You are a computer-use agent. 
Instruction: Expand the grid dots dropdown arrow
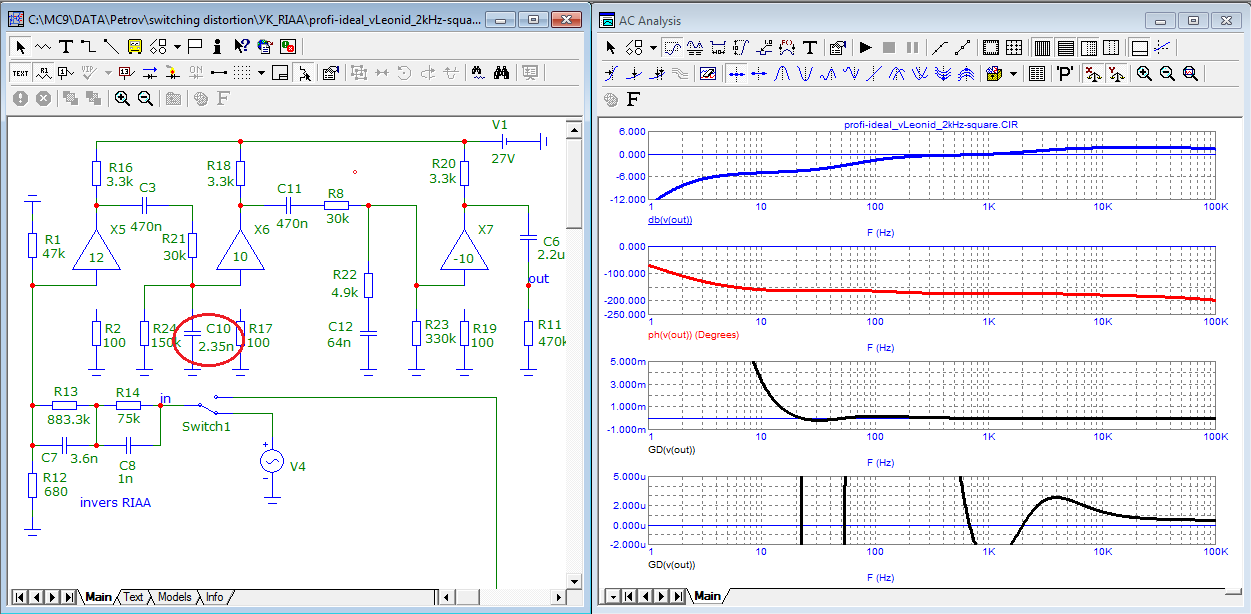point(261,72)
